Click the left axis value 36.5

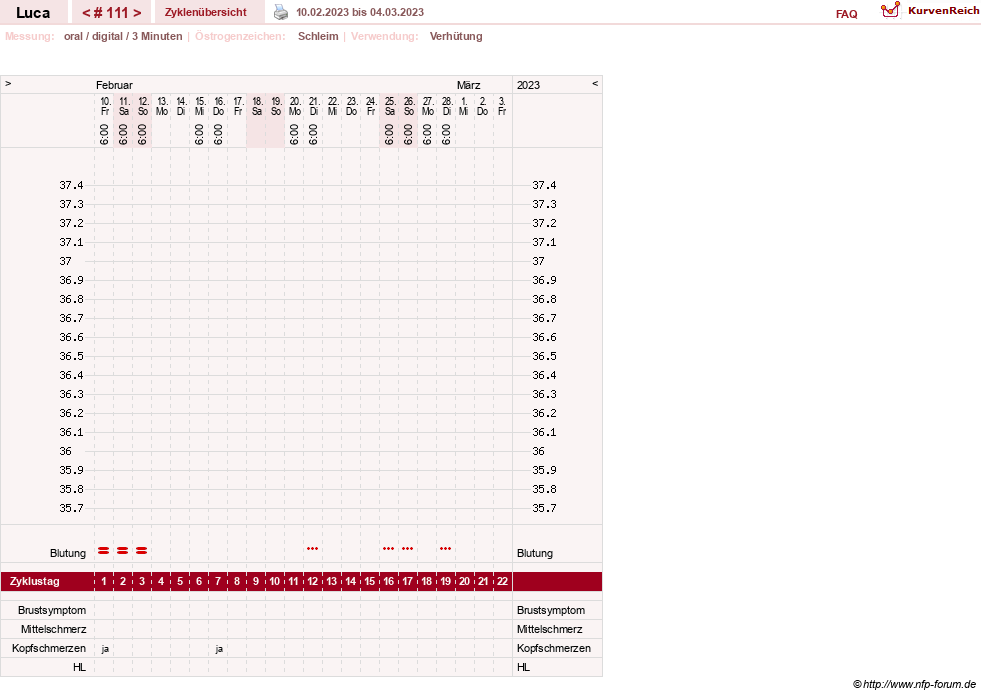(71, 356)
